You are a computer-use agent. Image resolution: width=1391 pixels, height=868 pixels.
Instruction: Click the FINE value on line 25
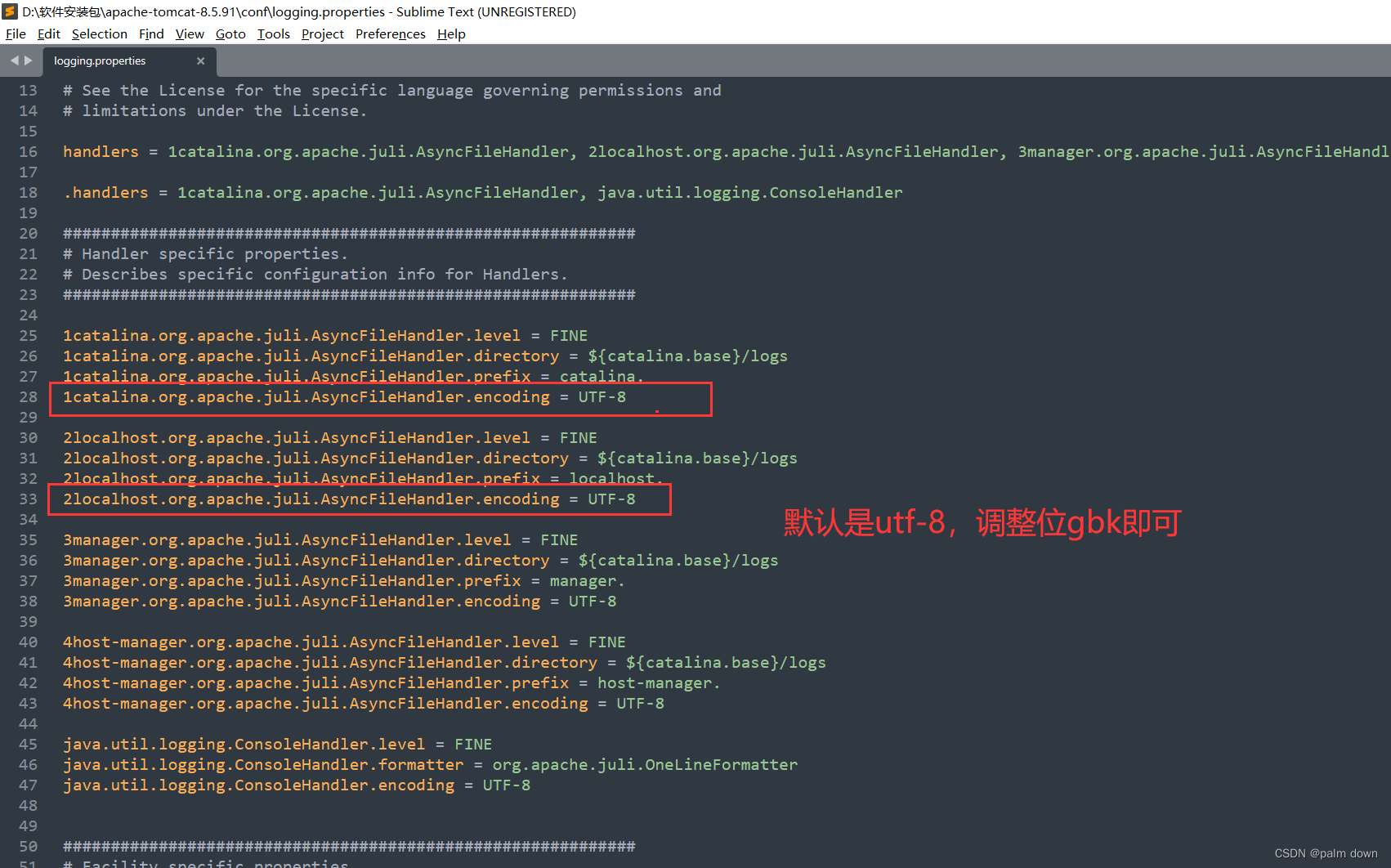(569, 335)
